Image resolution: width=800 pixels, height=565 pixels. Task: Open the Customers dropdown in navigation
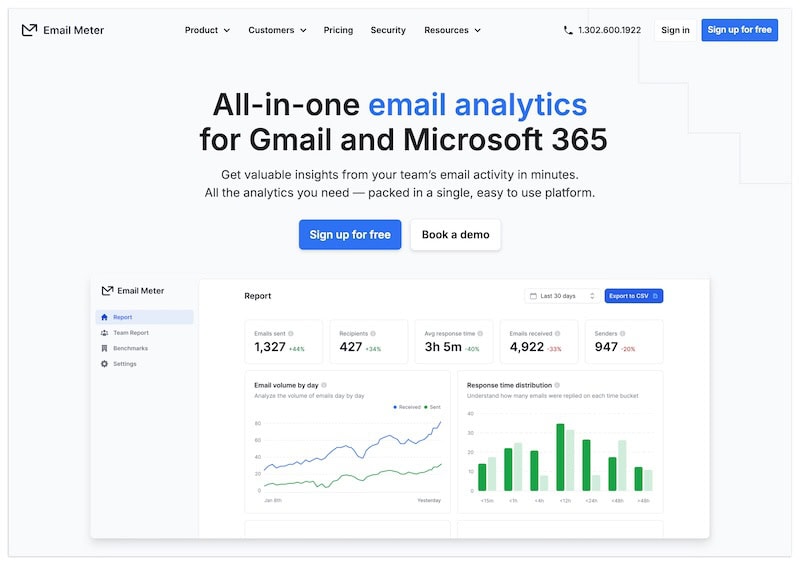pyautogui.click(x=277, y=30)
